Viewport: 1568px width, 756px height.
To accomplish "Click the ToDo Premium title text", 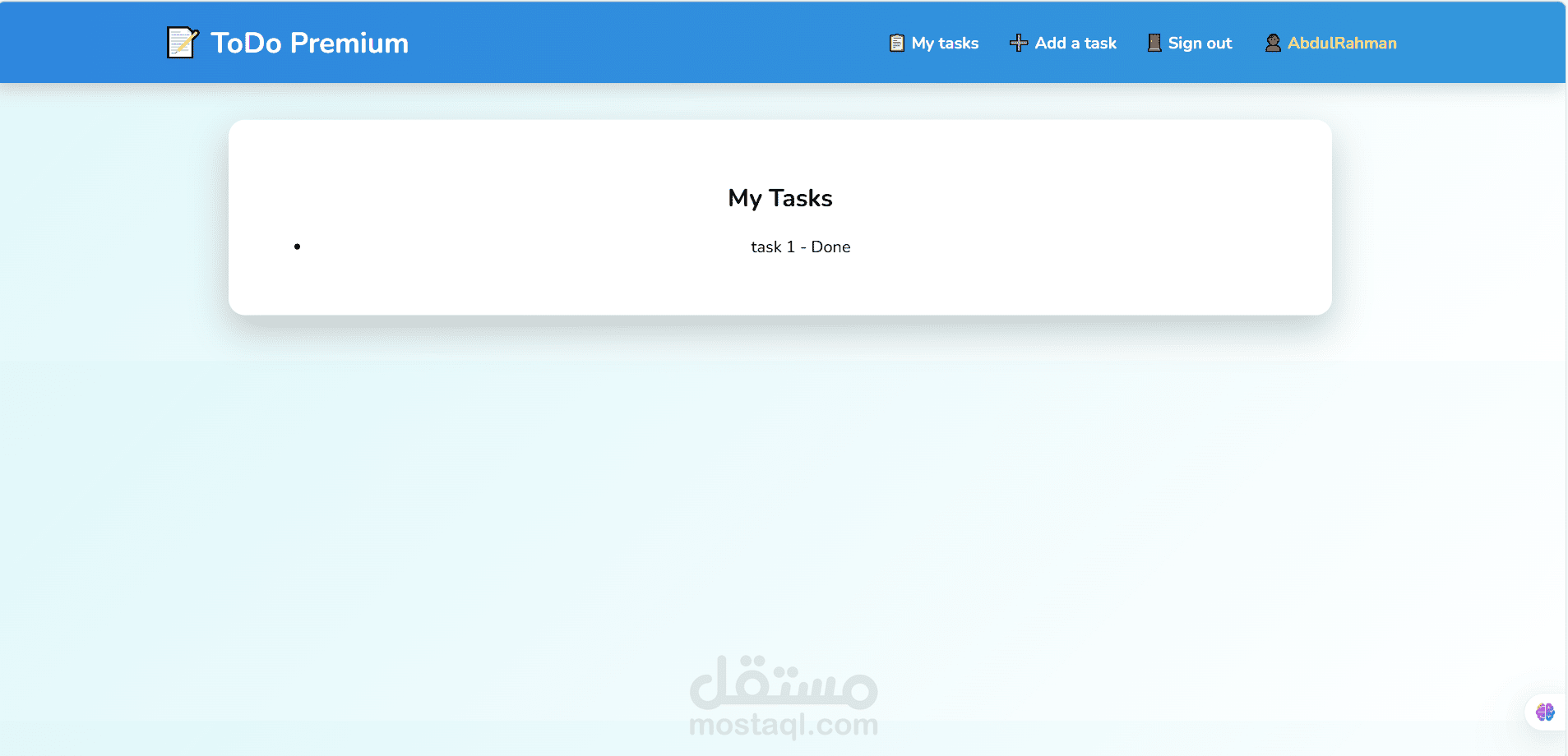I will [x=309, y=42].
